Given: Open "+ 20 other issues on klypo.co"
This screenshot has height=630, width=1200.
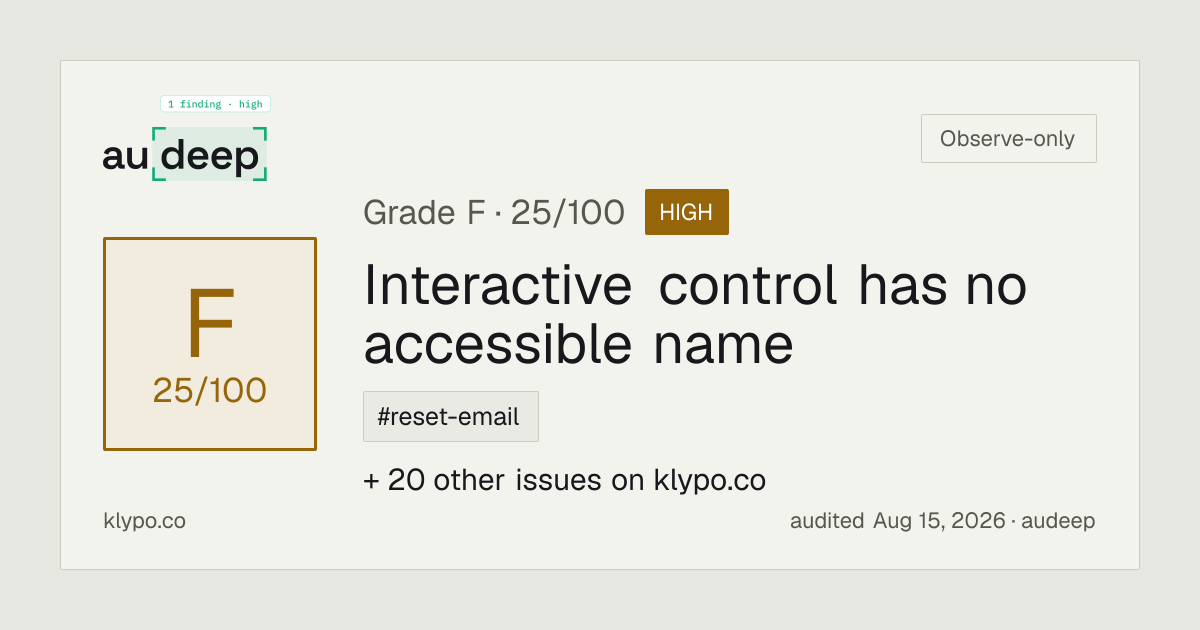Looking at the screenshot, I should 564,480.
